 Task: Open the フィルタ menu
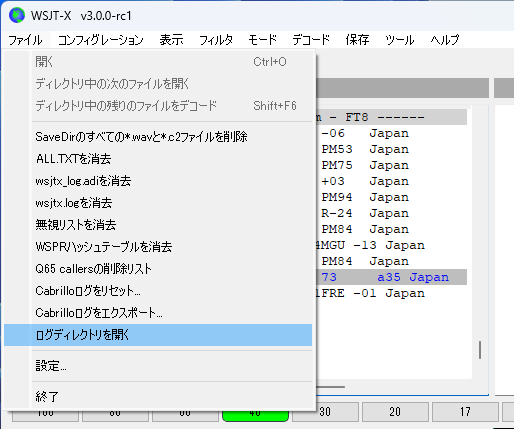click(216, 40)
